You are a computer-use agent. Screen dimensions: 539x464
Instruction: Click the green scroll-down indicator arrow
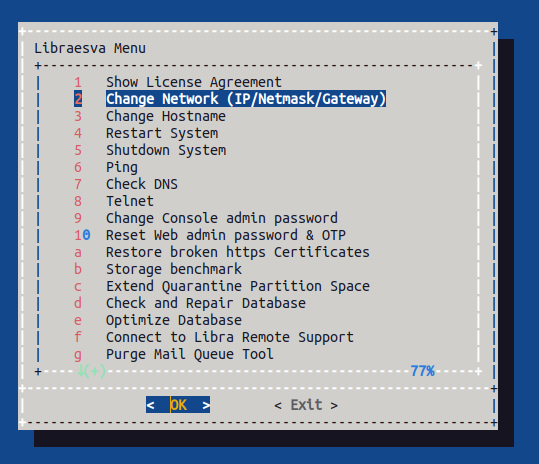click(x=81, y=371)
